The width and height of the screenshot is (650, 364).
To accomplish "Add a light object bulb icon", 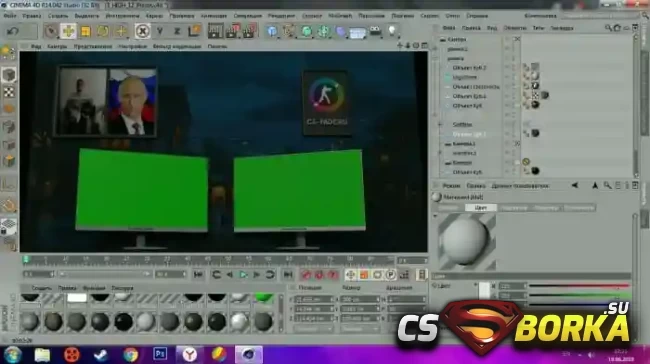I will click(392, 31).
